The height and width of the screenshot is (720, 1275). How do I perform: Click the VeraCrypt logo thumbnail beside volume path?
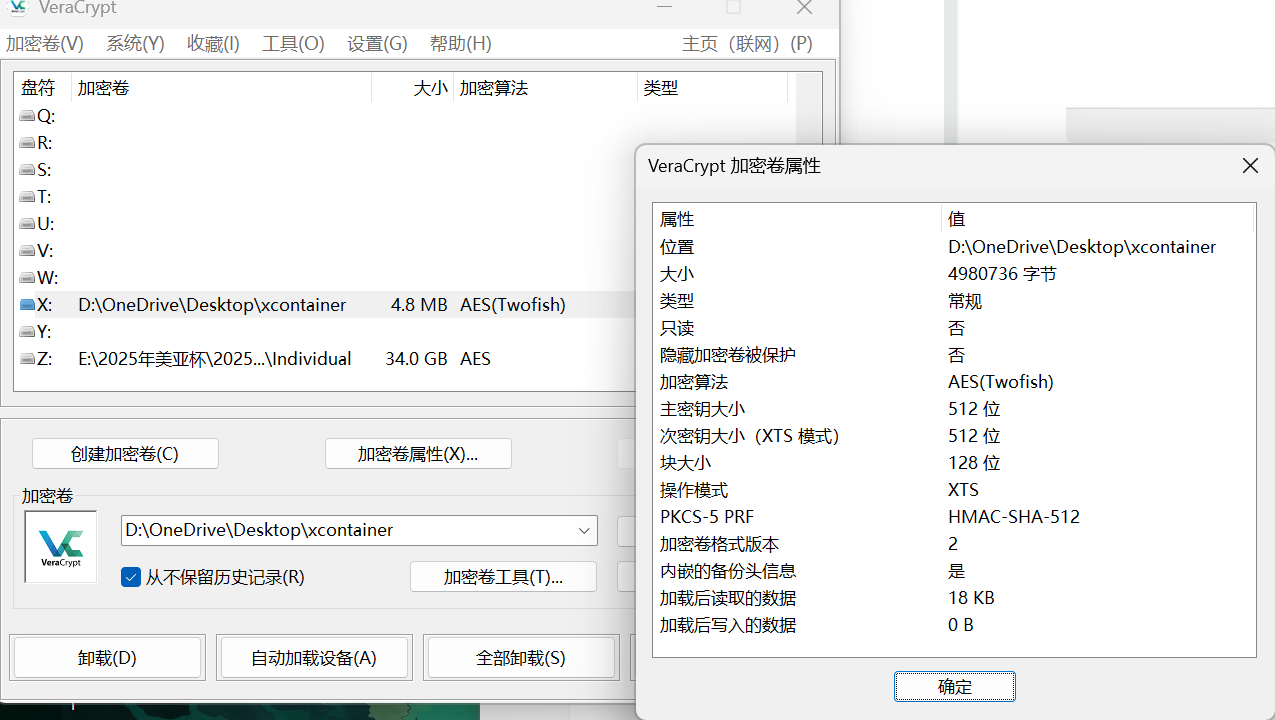tap(61, 546)
